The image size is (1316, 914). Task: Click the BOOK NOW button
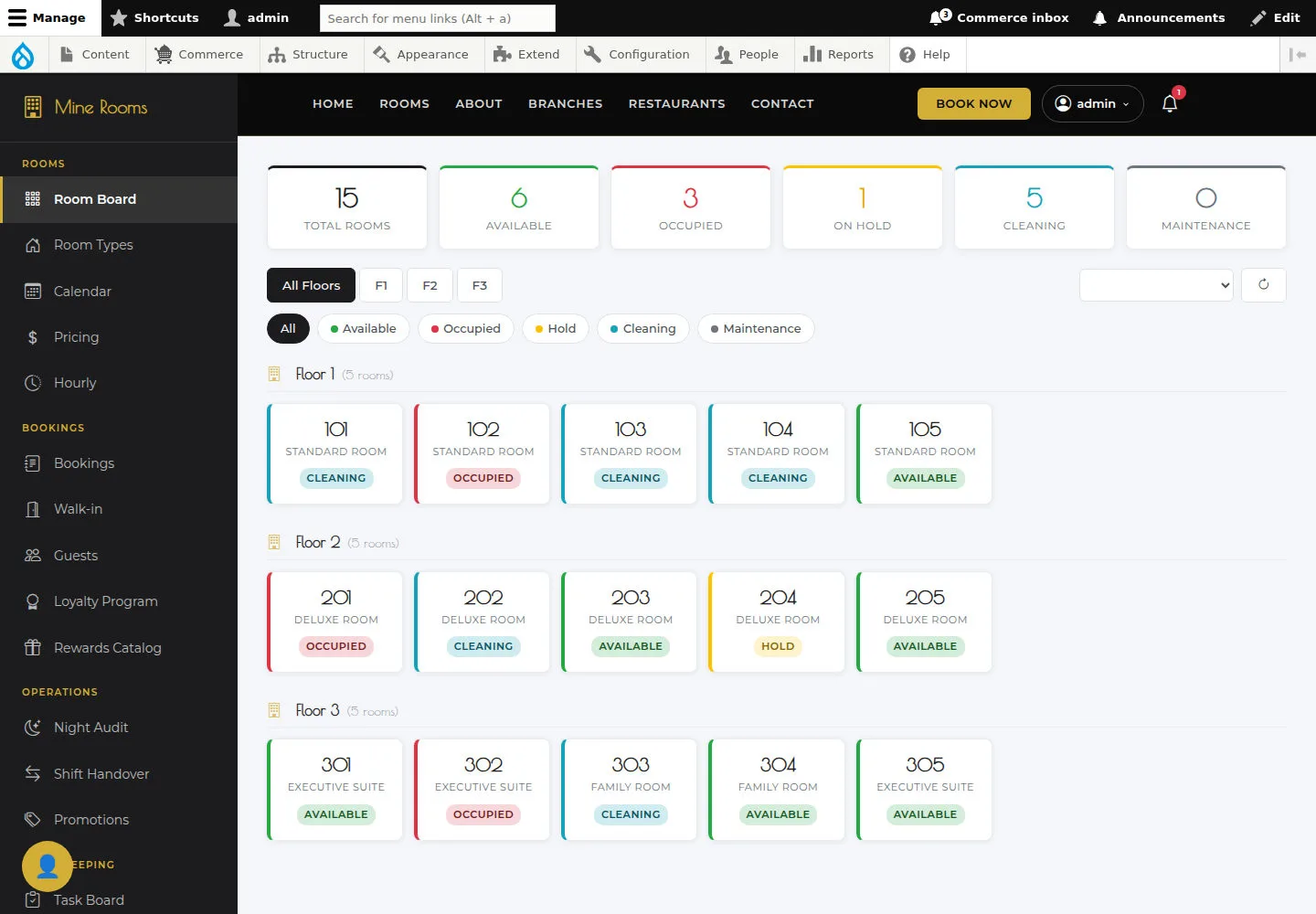[974, 103]
